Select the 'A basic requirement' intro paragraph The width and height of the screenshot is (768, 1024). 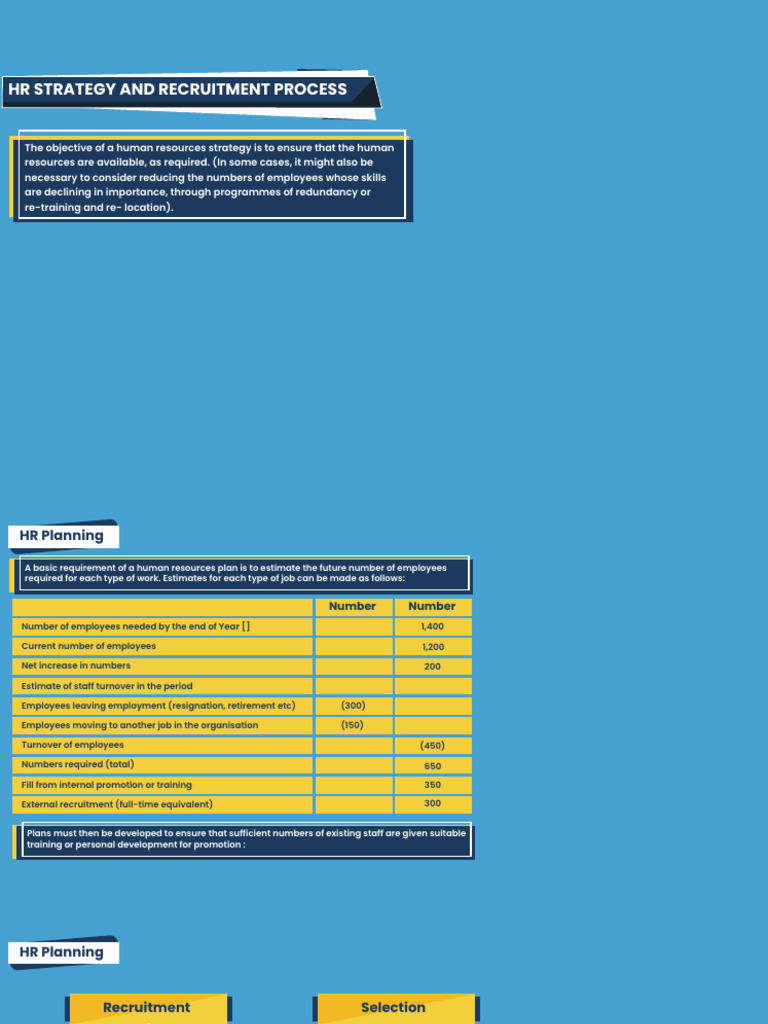(236, 573)
